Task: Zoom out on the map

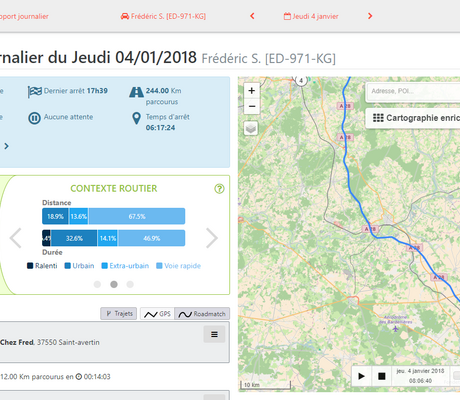Action: 252,106
